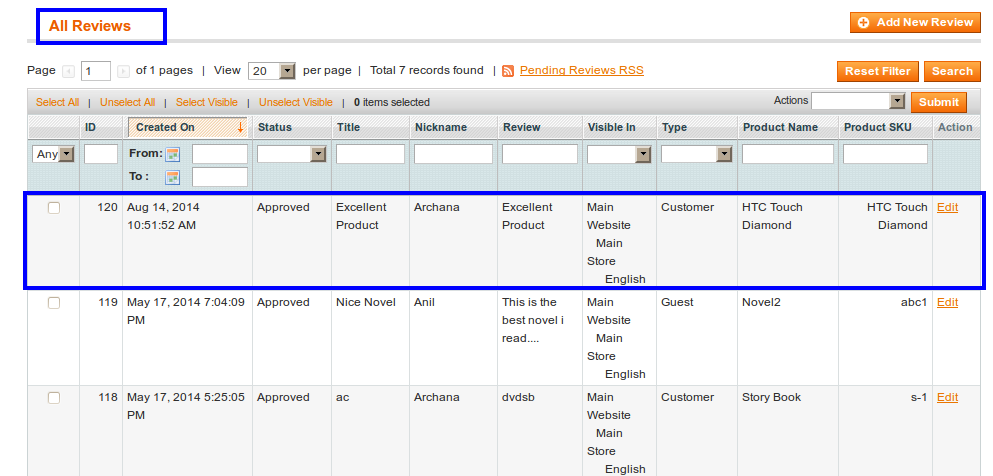Click the next page arrow icon
This screenshot has width=993, height=476.
tap(123, 71)
